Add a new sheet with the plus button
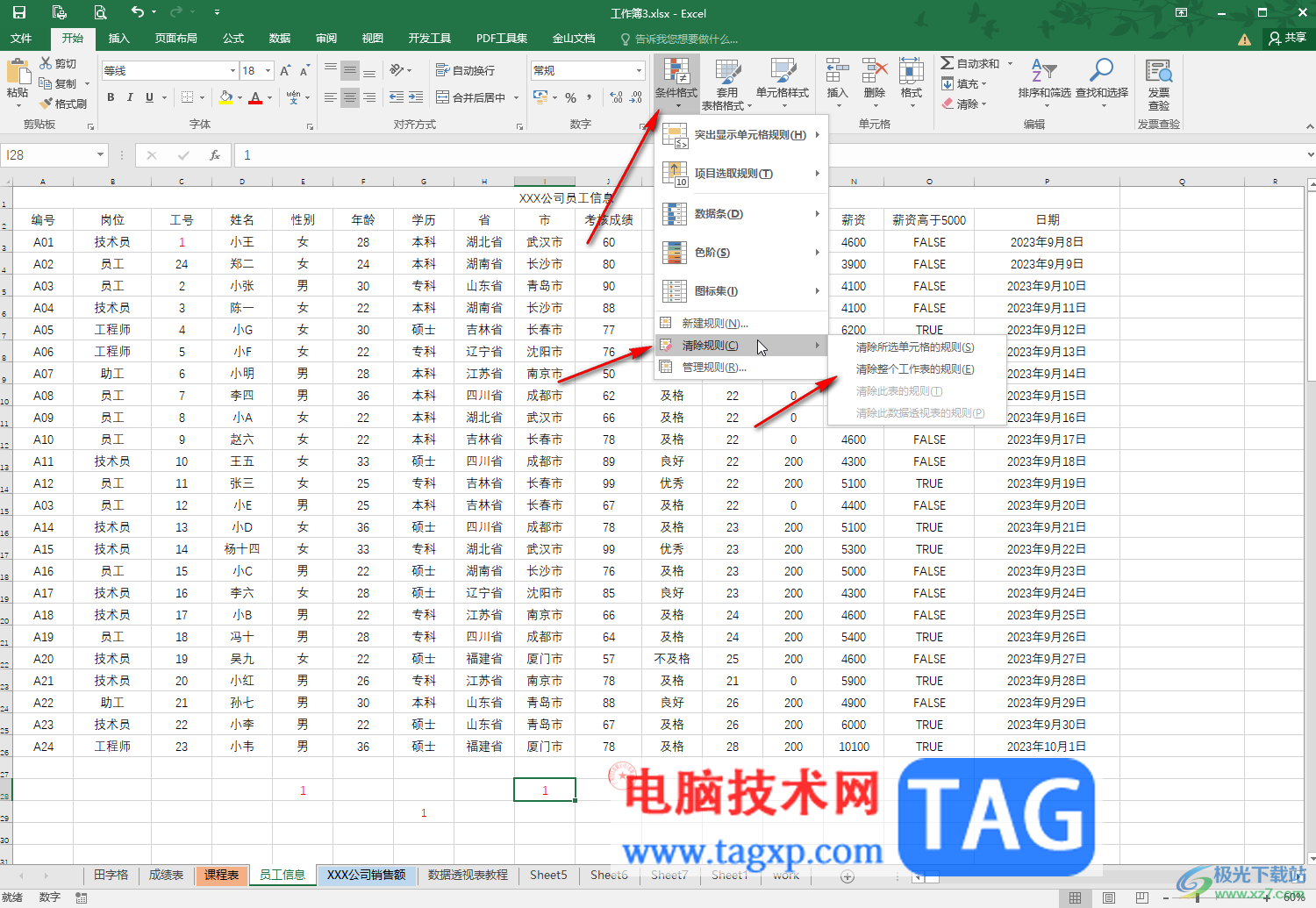Viewport: 1316px width, 908px height. tap(848, 876)
